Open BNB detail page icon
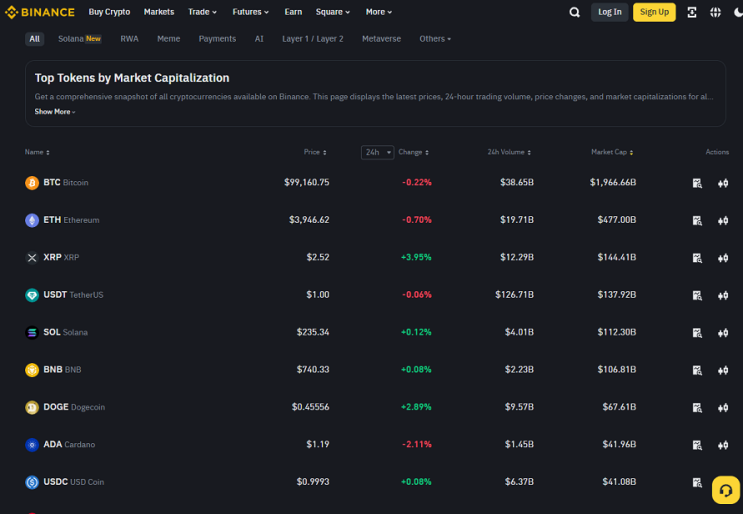 point(697,370)
